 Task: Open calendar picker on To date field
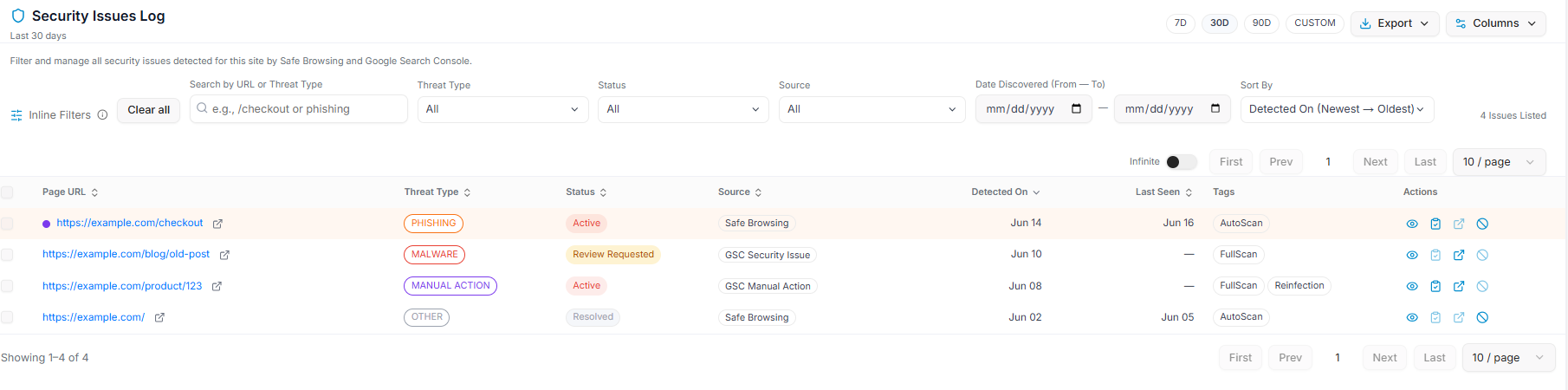coord(1215,108)
